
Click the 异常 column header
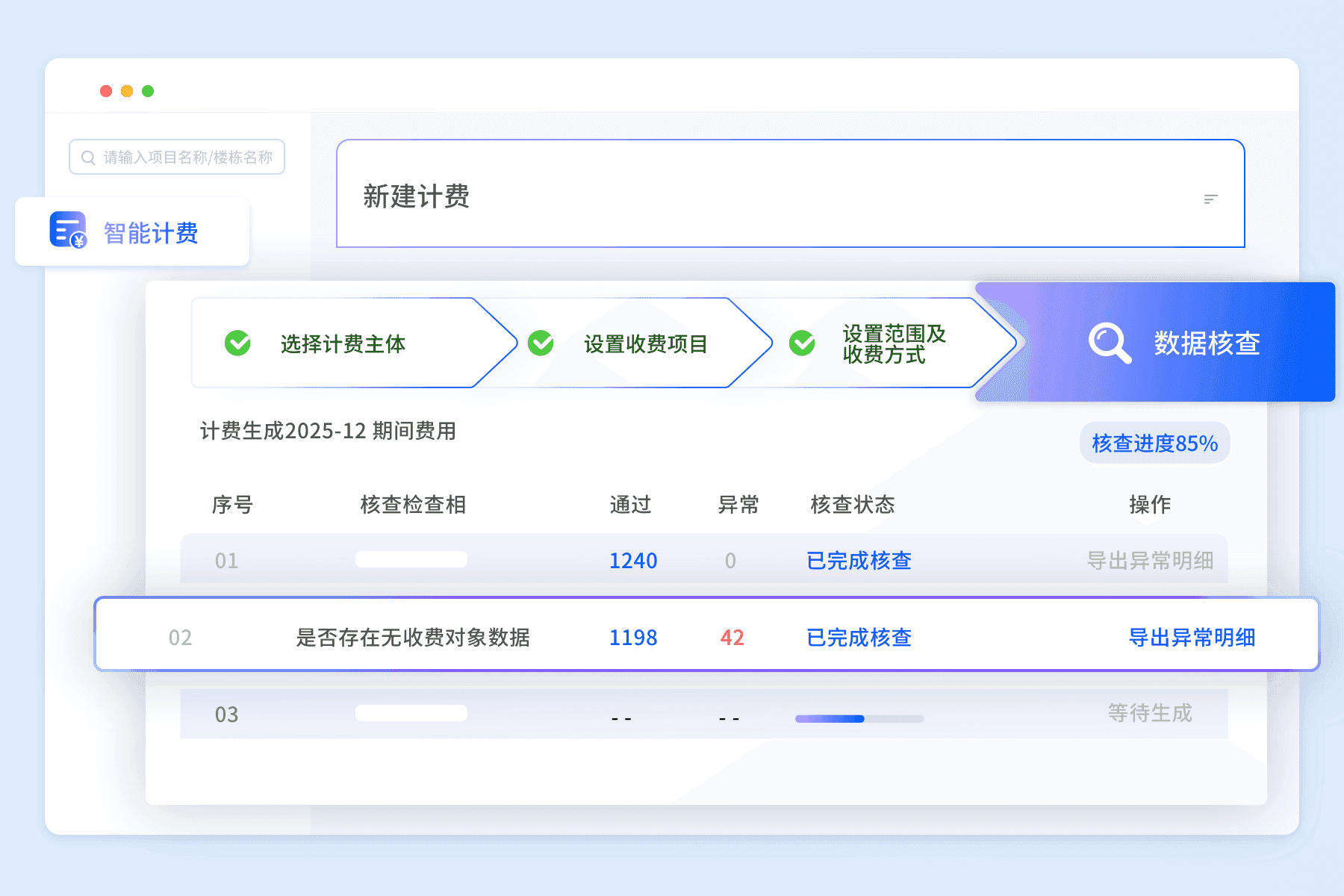pos(738,505)
